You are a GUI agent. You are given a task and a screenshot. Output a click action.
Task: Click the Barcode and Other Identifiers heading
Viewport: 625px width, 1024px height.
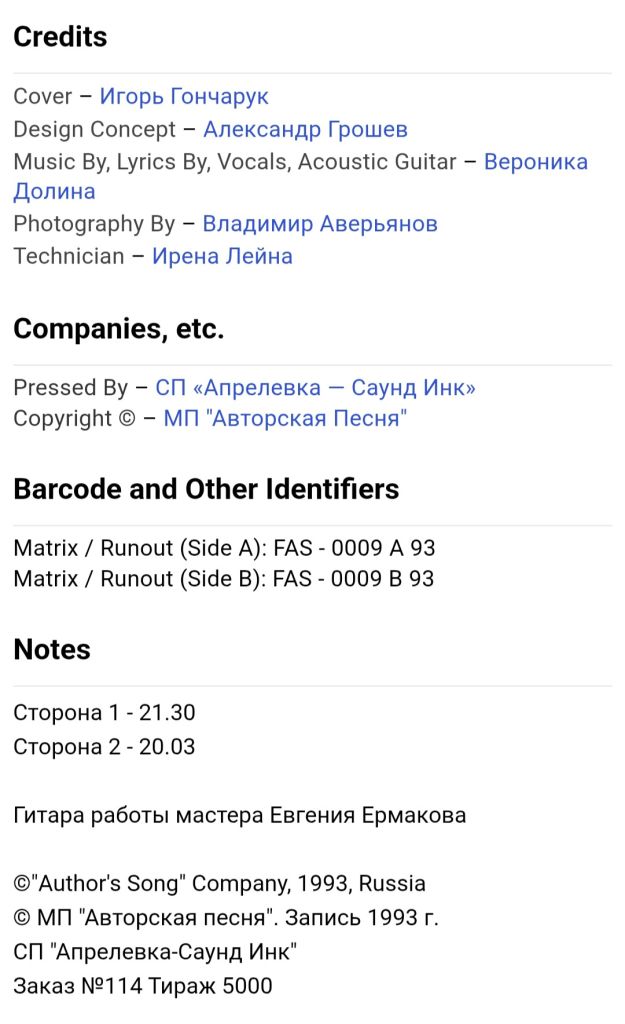pos(206,489)
